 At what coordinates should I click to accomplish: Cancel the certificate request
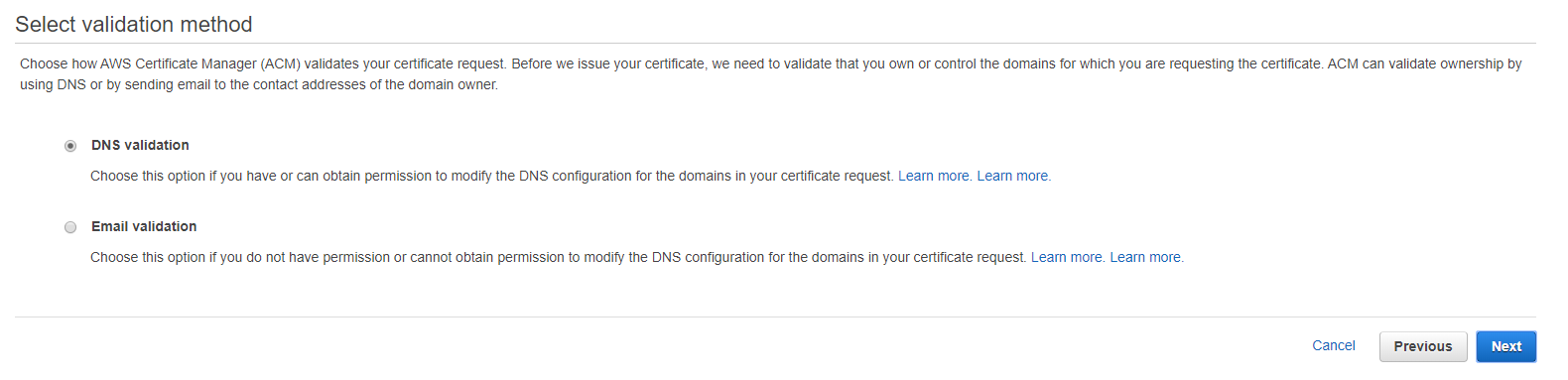(1334, 345)
